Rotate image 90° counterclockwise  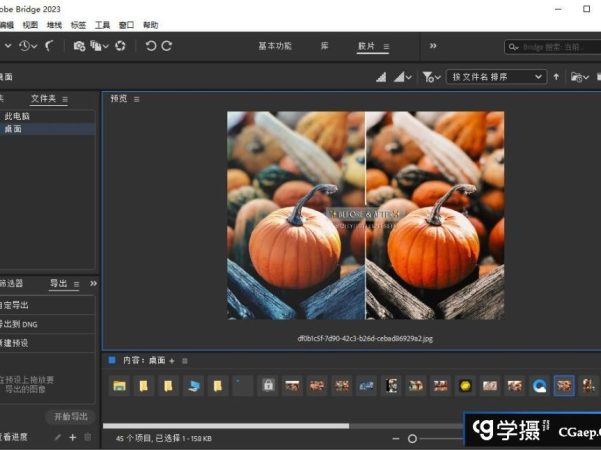151,46
